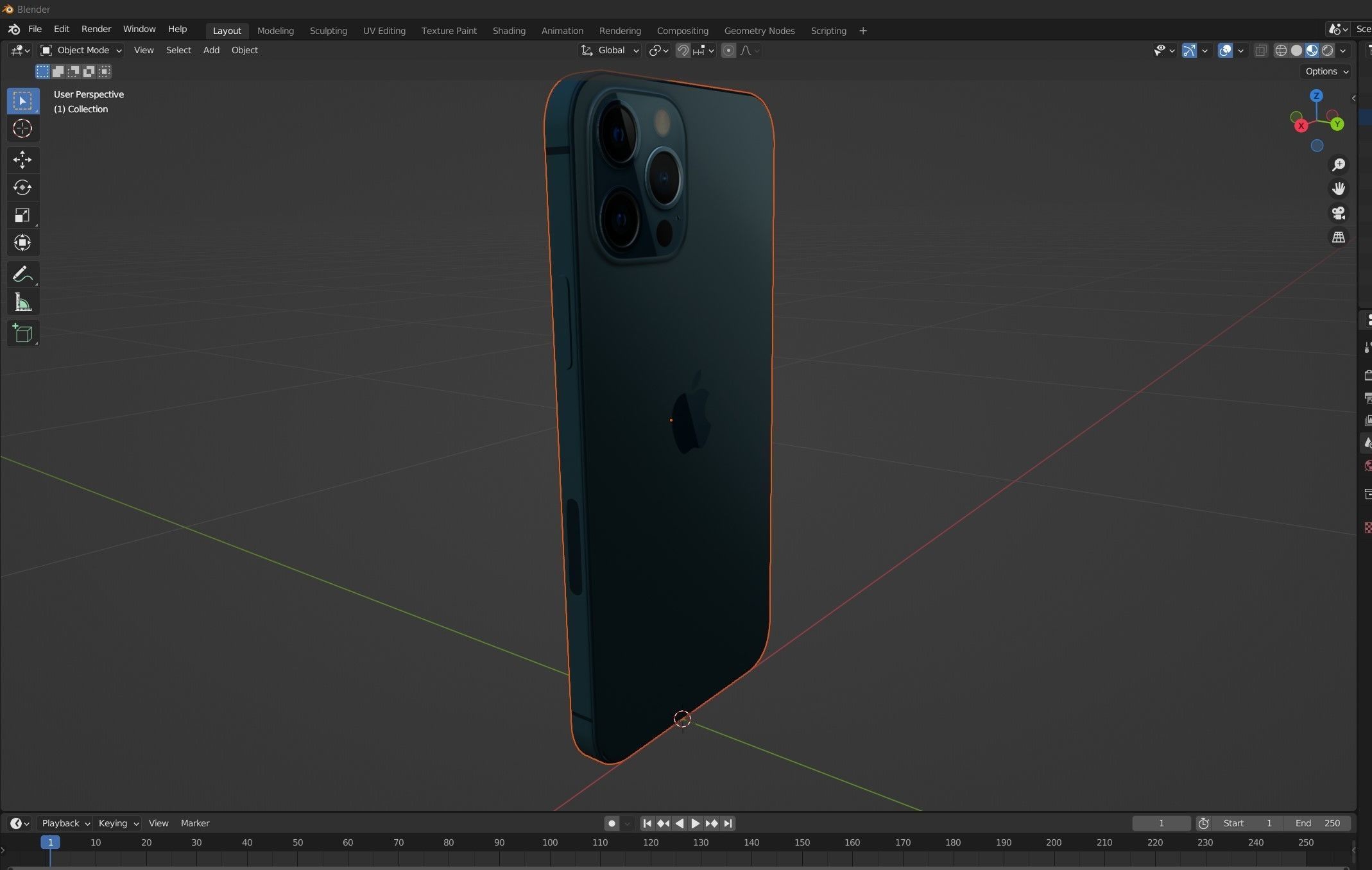The height and width of the screenshot is (870, 1372).
Task: Open the File menu
Action: point(35,30)
